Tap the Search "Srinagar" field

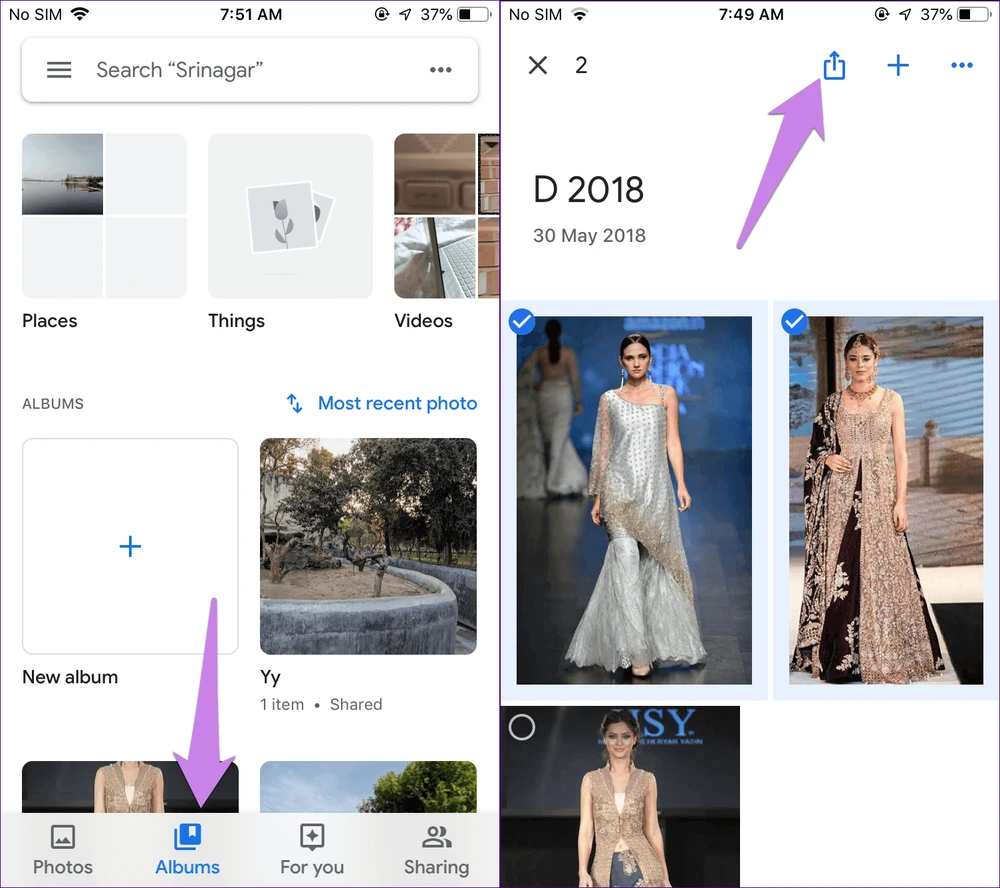[x=250, y=70]
